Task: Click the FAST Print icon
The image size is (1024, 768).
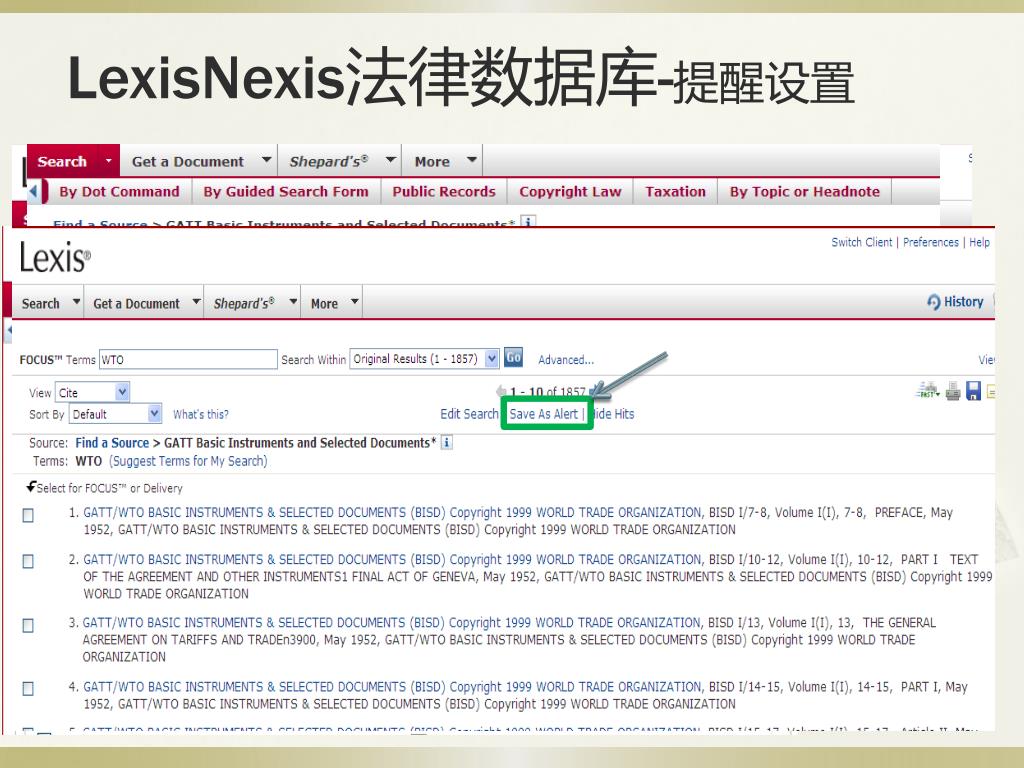Action: coord(927,391)
